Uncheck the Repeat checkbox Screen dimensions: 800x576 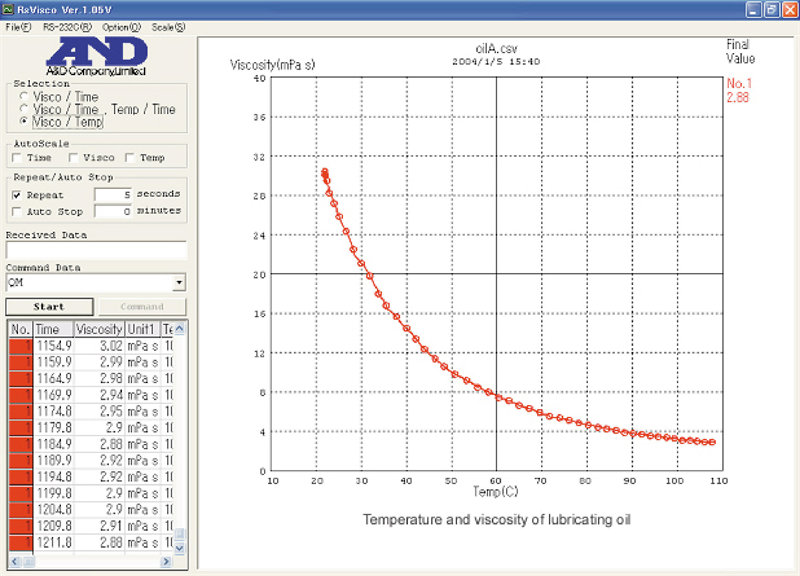(16, 195)
